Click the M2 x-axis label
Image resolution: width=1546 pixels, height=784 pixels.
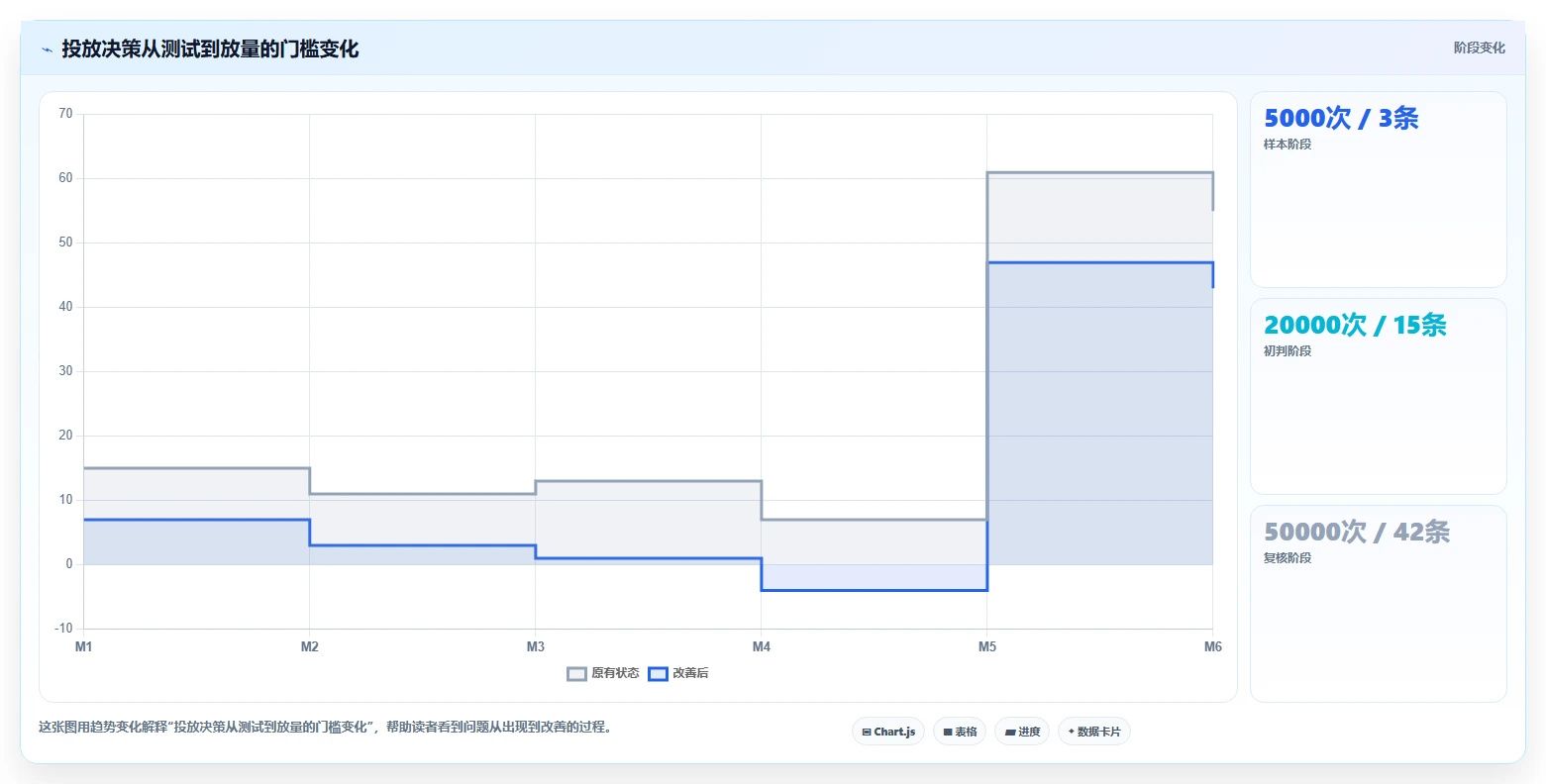pos(310,647)
